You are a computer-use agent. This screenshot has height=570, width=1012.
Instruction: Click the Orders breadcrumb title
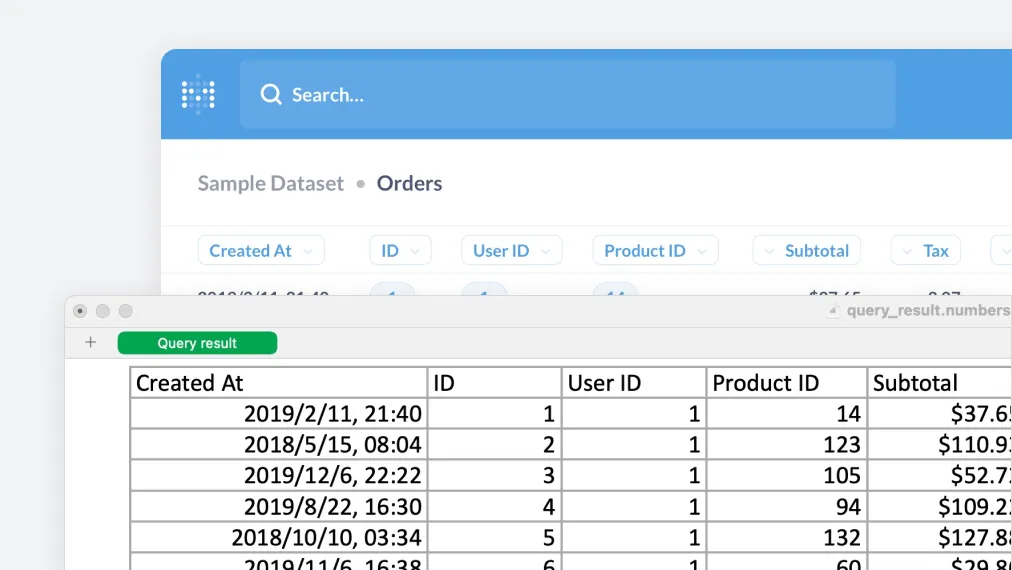click(409, 183)
